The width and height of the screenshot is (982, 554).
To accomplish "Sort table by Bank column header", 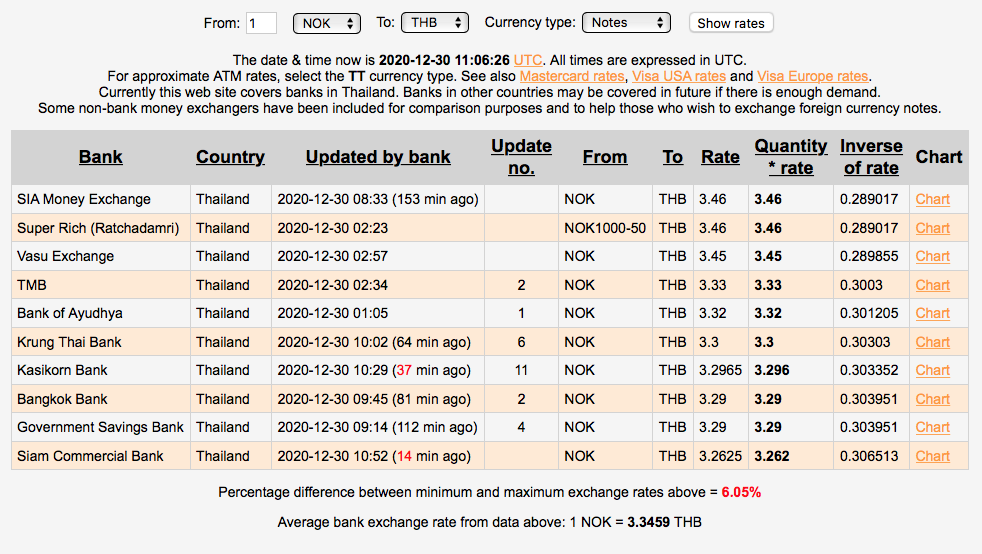I will [x=101, y=157].
